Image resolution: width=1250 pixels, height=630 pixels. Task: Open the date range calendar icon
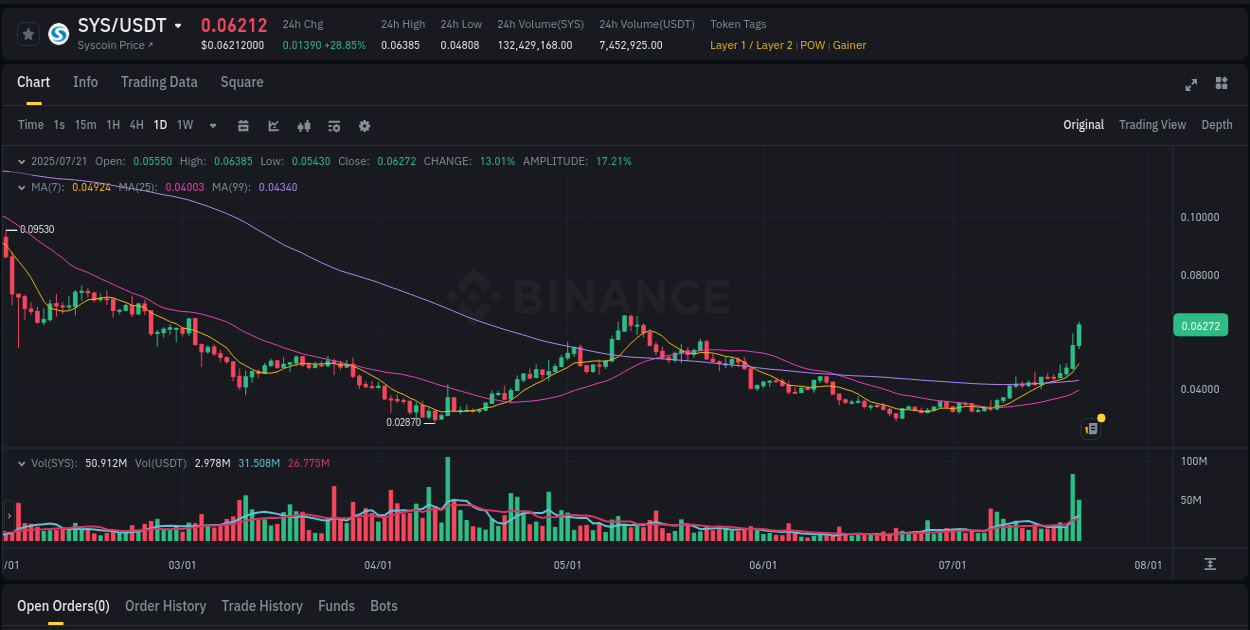coord(243,126)
